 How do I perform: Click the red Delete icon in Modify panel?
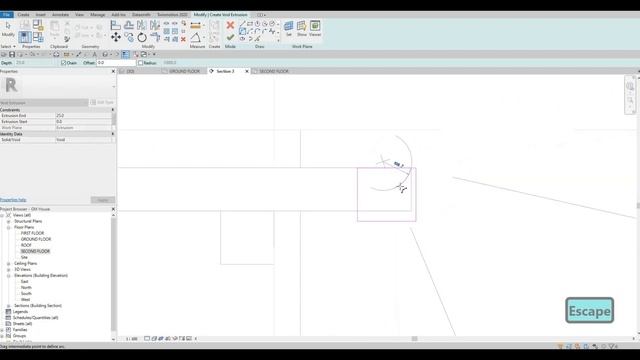coord(183,39)
